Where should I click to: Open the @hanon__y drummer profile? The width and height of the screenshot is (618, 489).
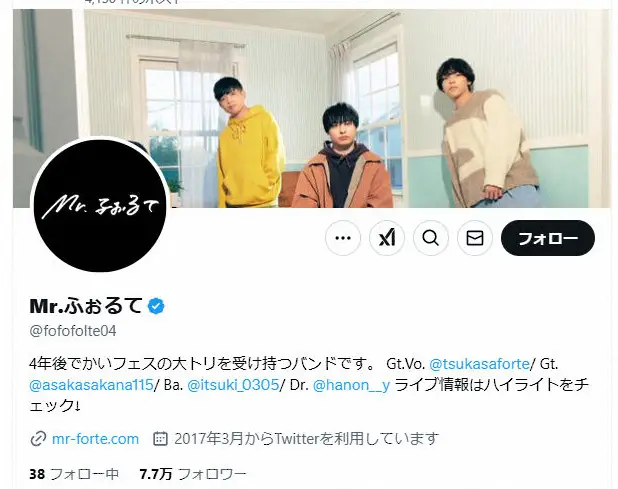(351, 385)
